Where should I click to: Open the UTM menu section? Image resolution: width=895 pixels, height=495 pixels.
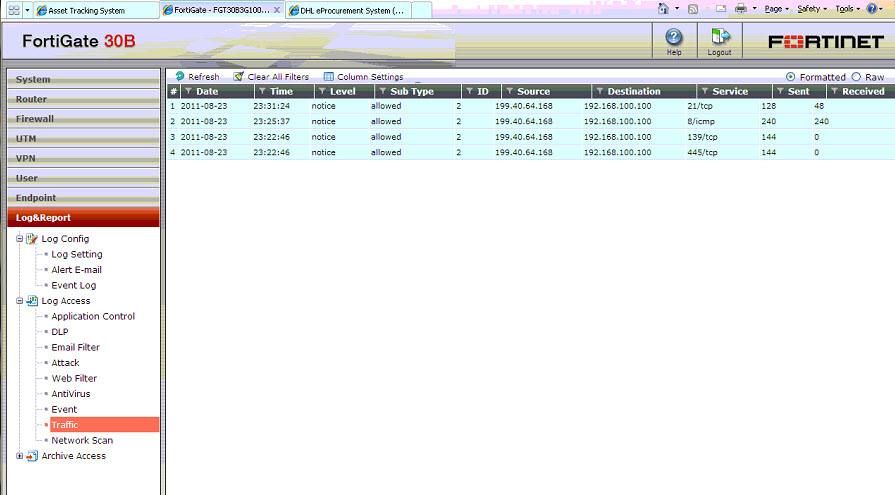tap(83, 139)
